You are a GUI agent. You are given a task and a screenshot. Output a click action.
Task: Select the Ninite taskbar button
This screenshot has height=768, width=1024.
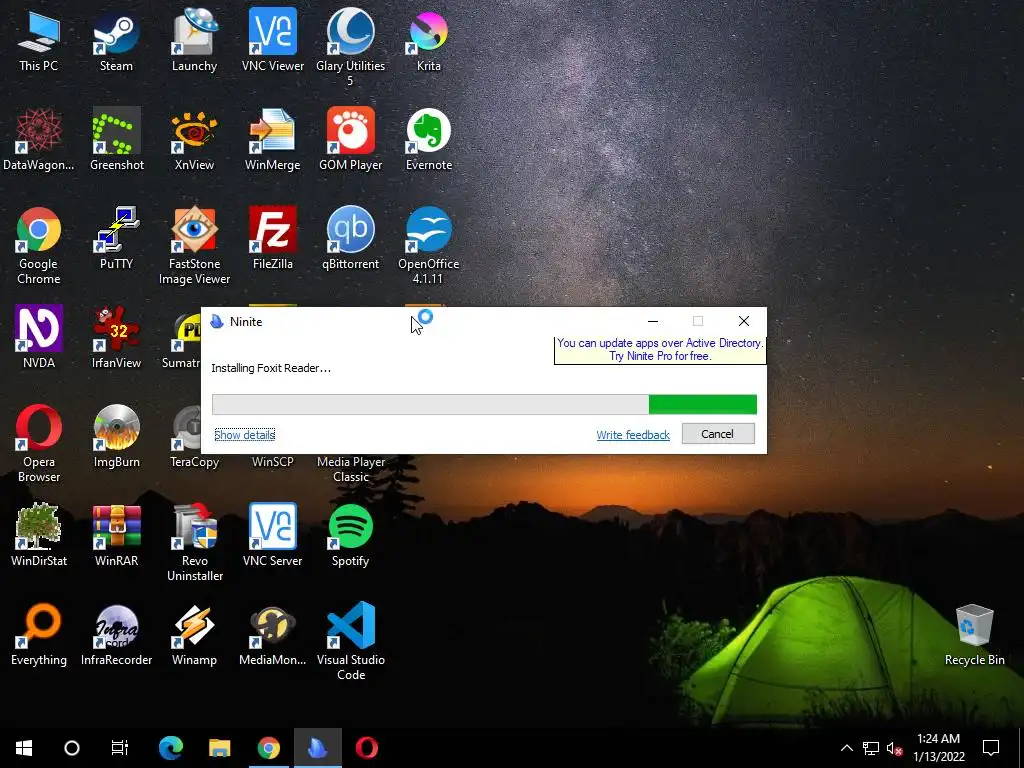tap(317, 748)
